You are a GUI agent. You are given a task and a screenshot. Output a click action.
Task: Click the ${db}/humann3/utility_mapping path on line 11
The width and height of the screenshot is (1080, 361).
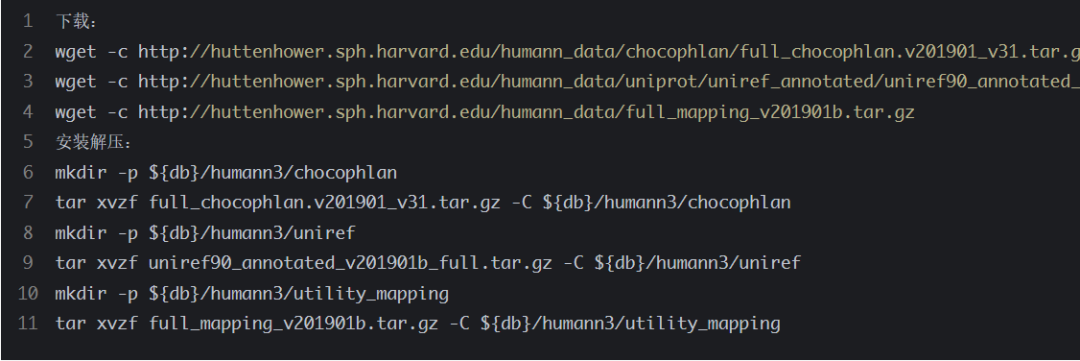[630, 324]
